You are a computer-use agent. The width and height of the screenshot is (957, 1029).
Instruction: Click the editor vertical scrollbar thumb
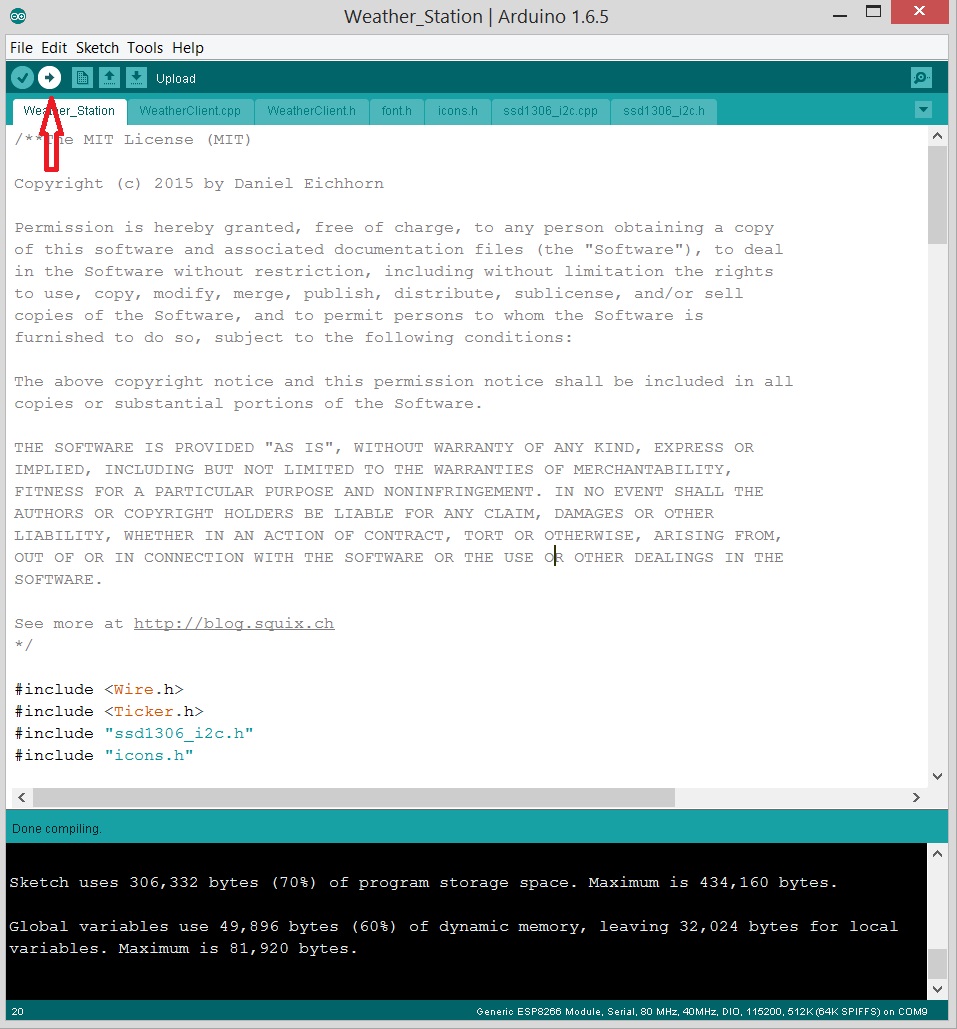point(937,195)
